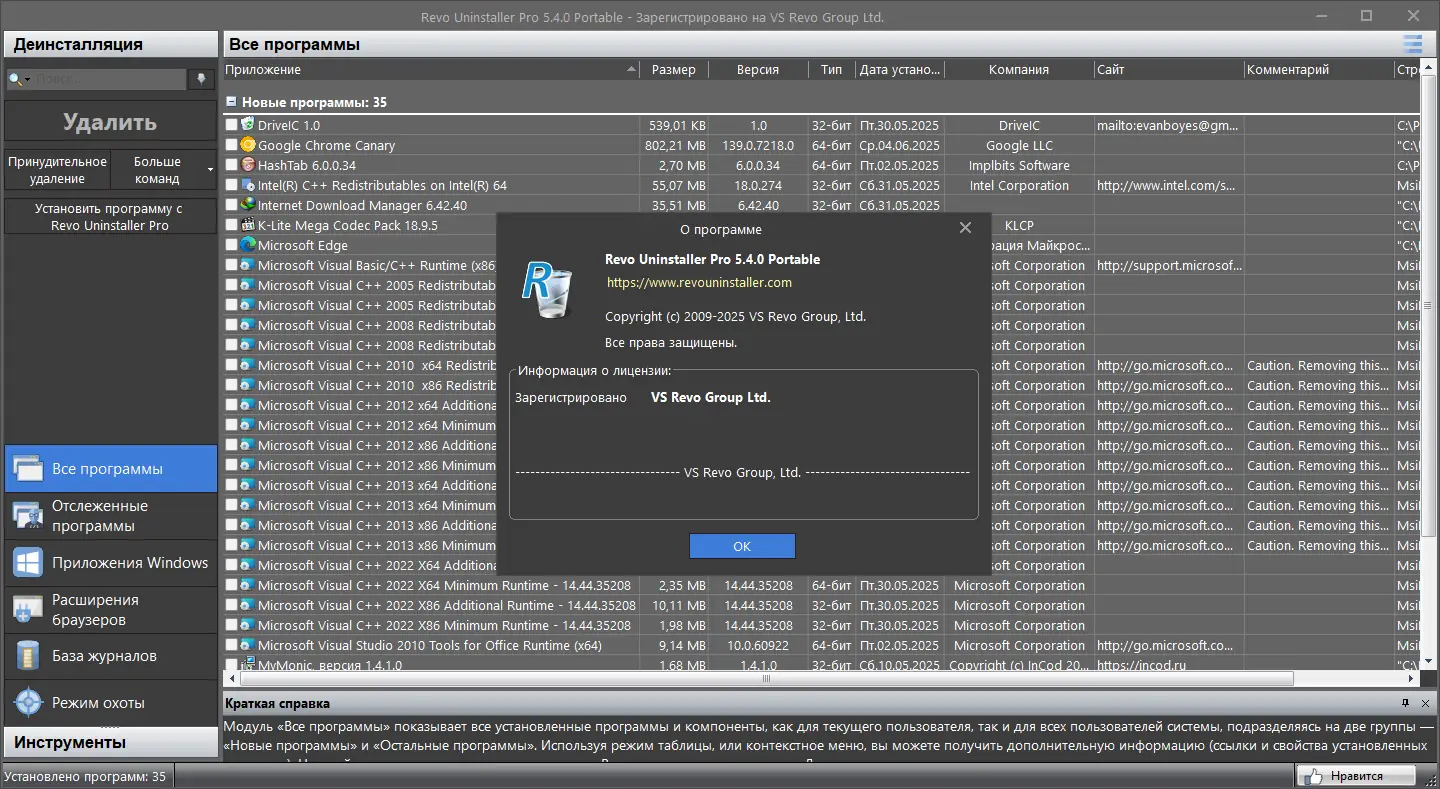Click the K-Lite Mega Codec Pack icon
This screenshot has height=789, width=1440.
[247, 225]
